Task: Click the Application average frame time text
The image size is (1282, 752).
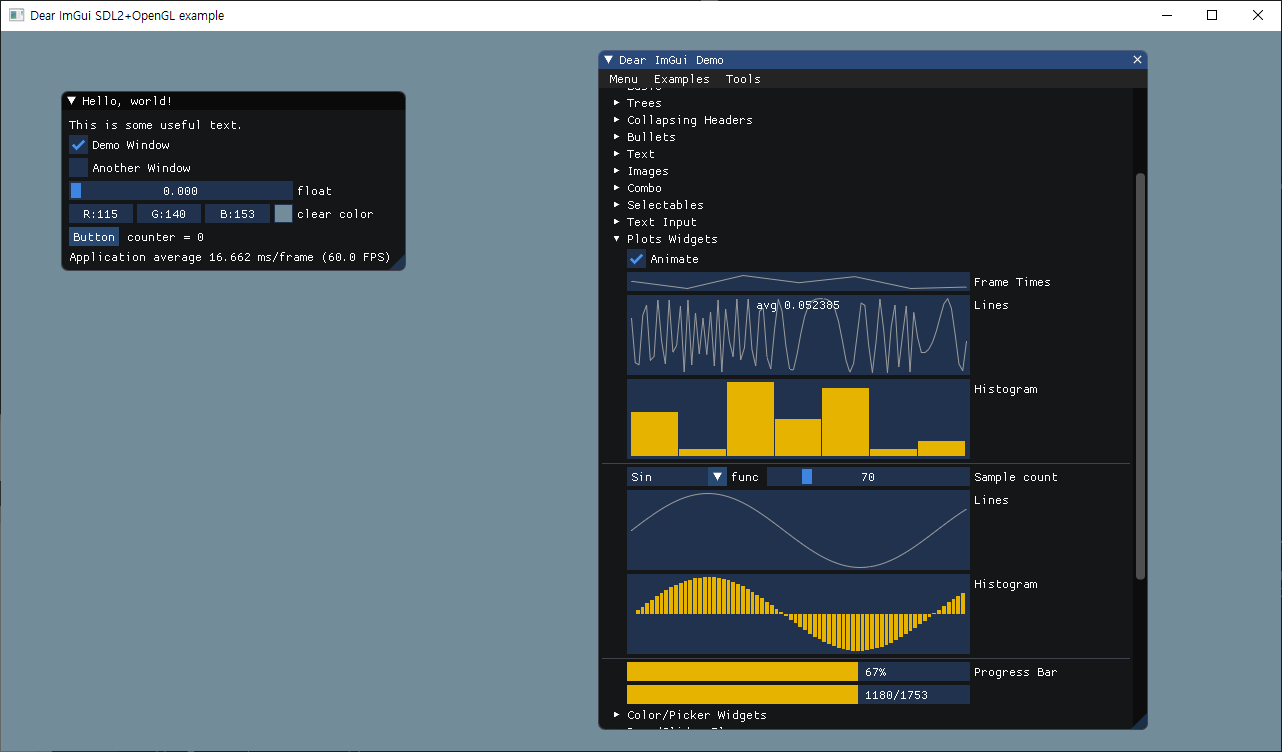Action: pos(229,257)
